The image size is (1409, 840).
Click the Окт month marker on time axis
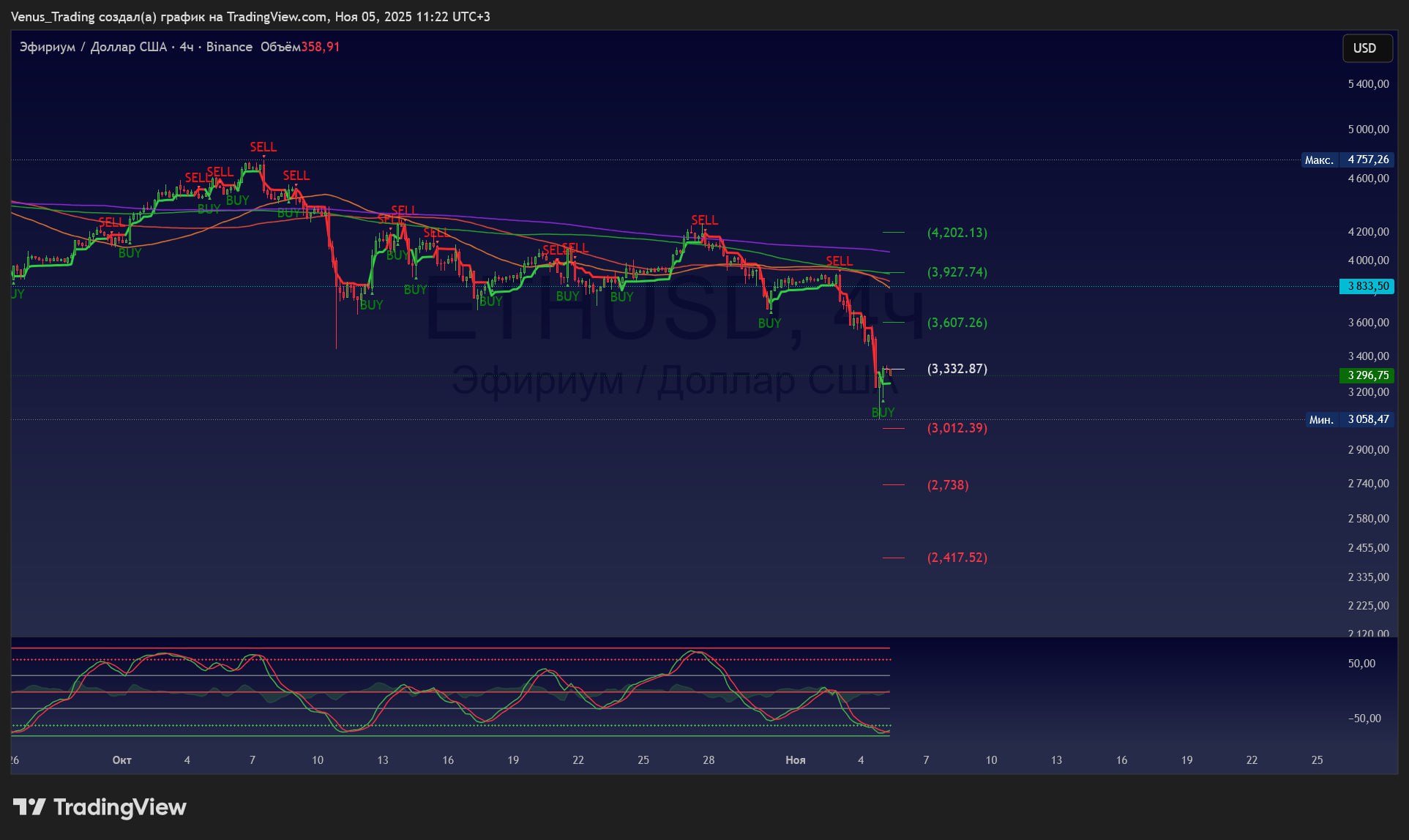click(122, 760)
